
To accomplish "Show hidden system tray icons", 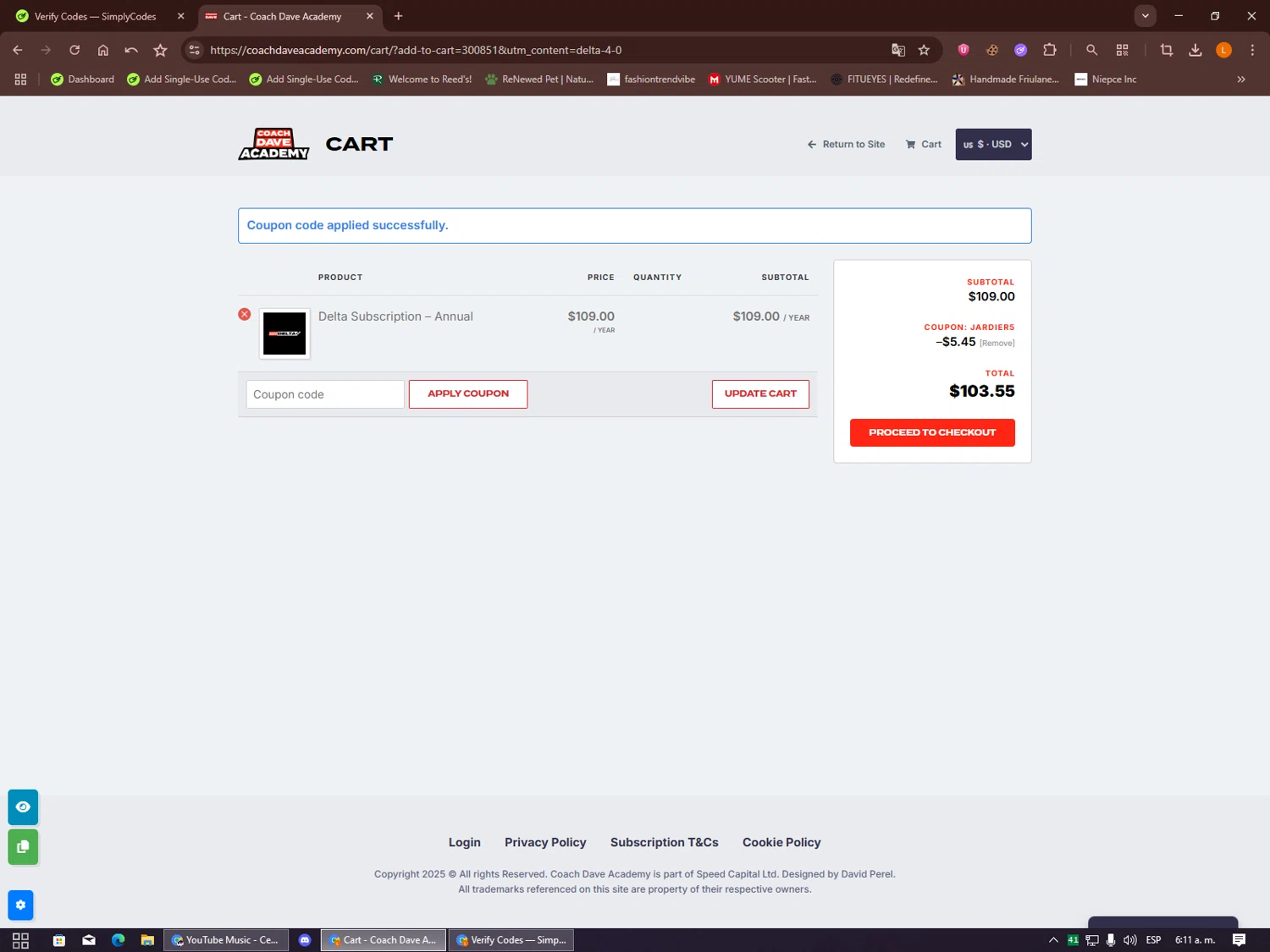I will 1053,940.
